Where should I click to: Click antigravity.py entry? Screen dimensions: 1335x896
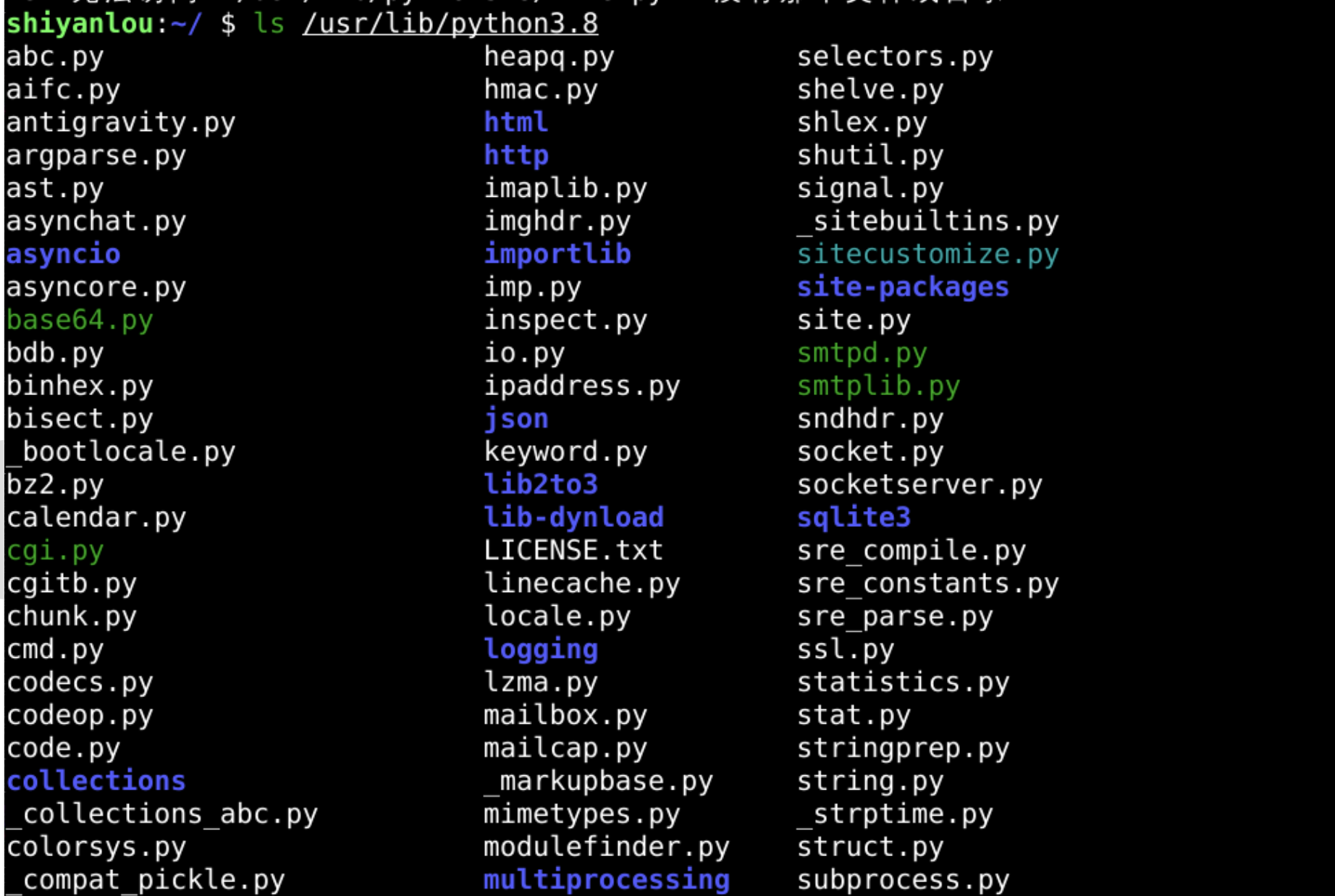click(x=121, y=122)
